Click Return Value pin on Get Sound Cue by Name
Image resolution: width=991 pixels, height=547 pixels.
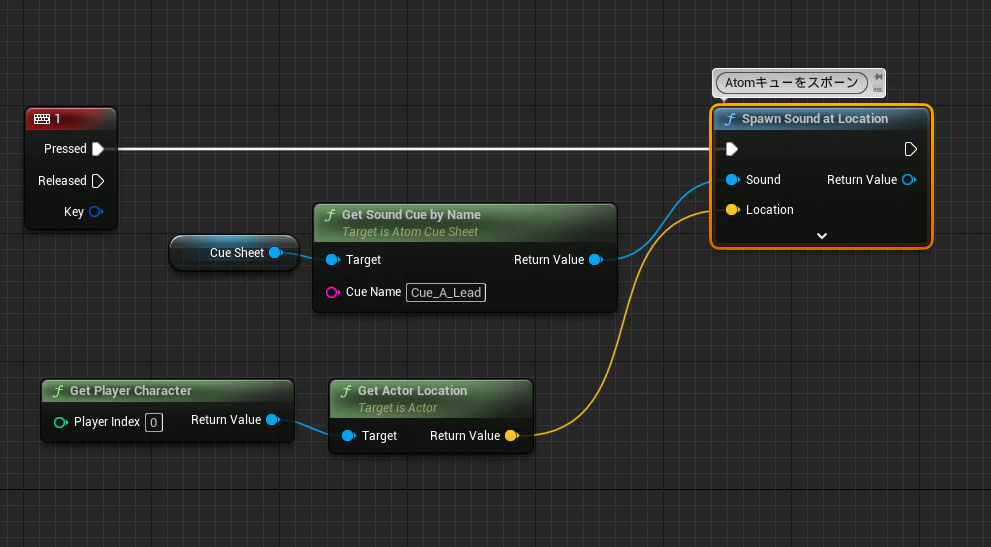596,260
